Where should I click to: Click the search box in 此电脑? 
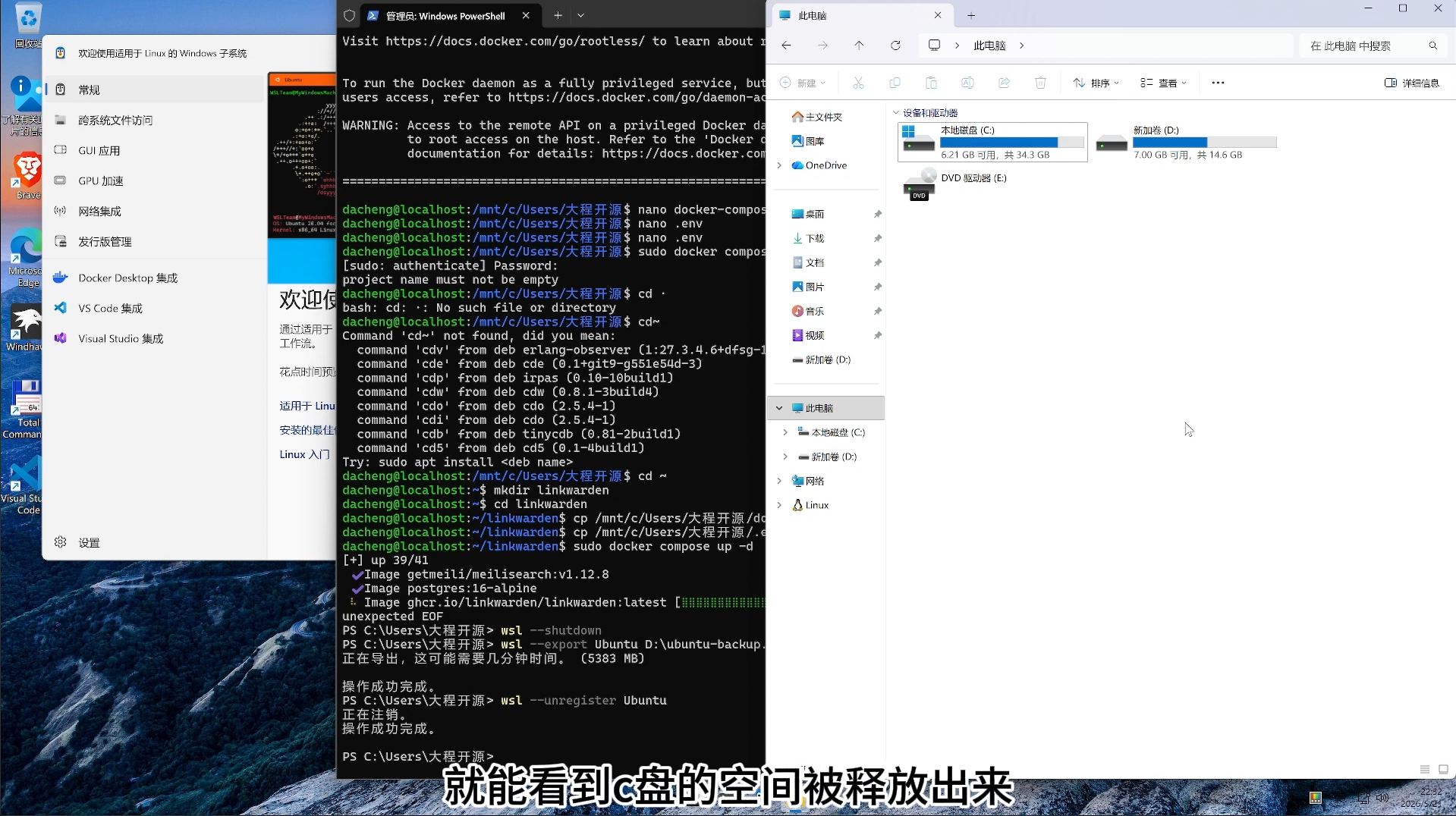(1374, 46)
